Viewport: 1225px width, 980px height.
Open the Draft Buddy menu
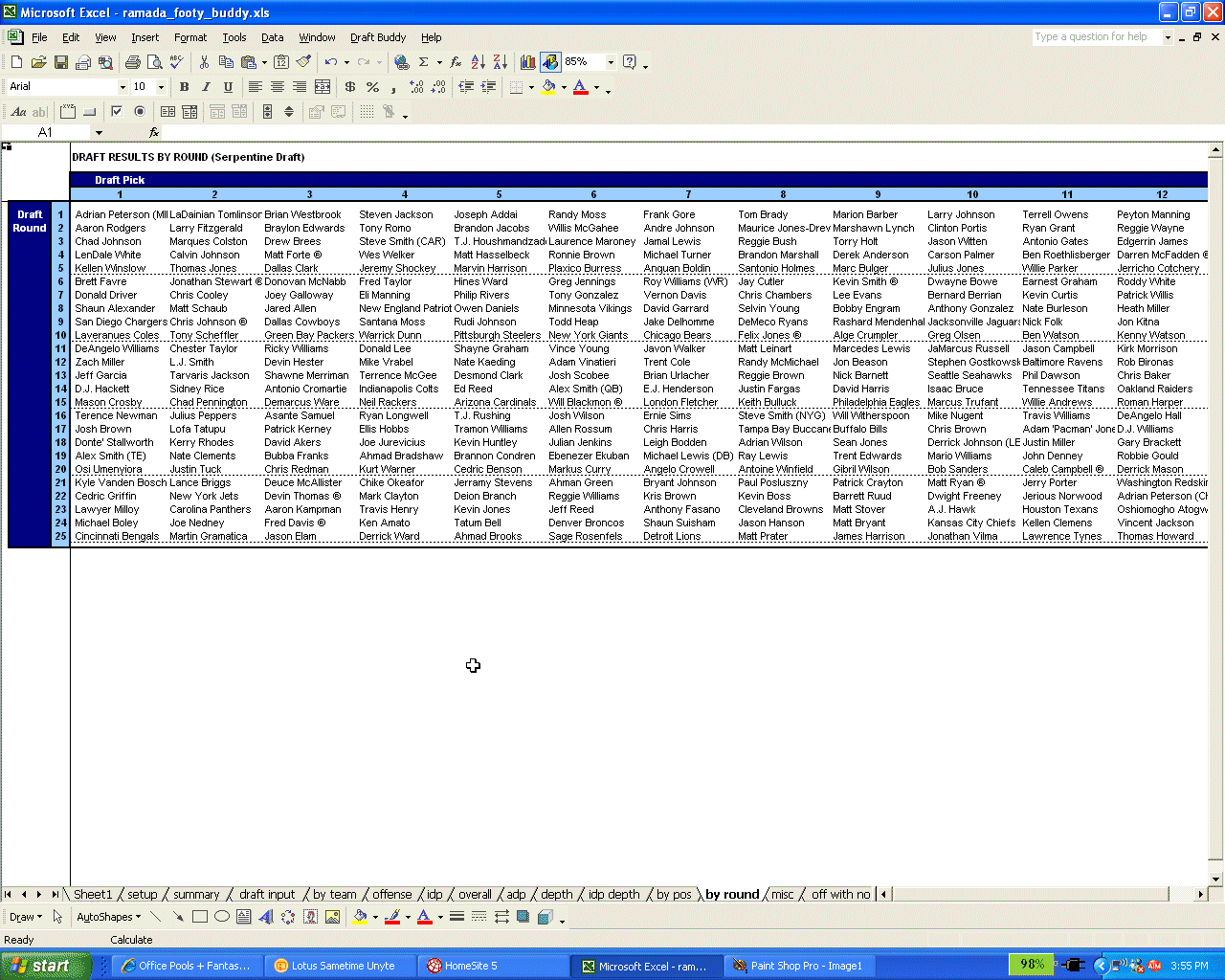pyautogui.click(x=378, y=37)
